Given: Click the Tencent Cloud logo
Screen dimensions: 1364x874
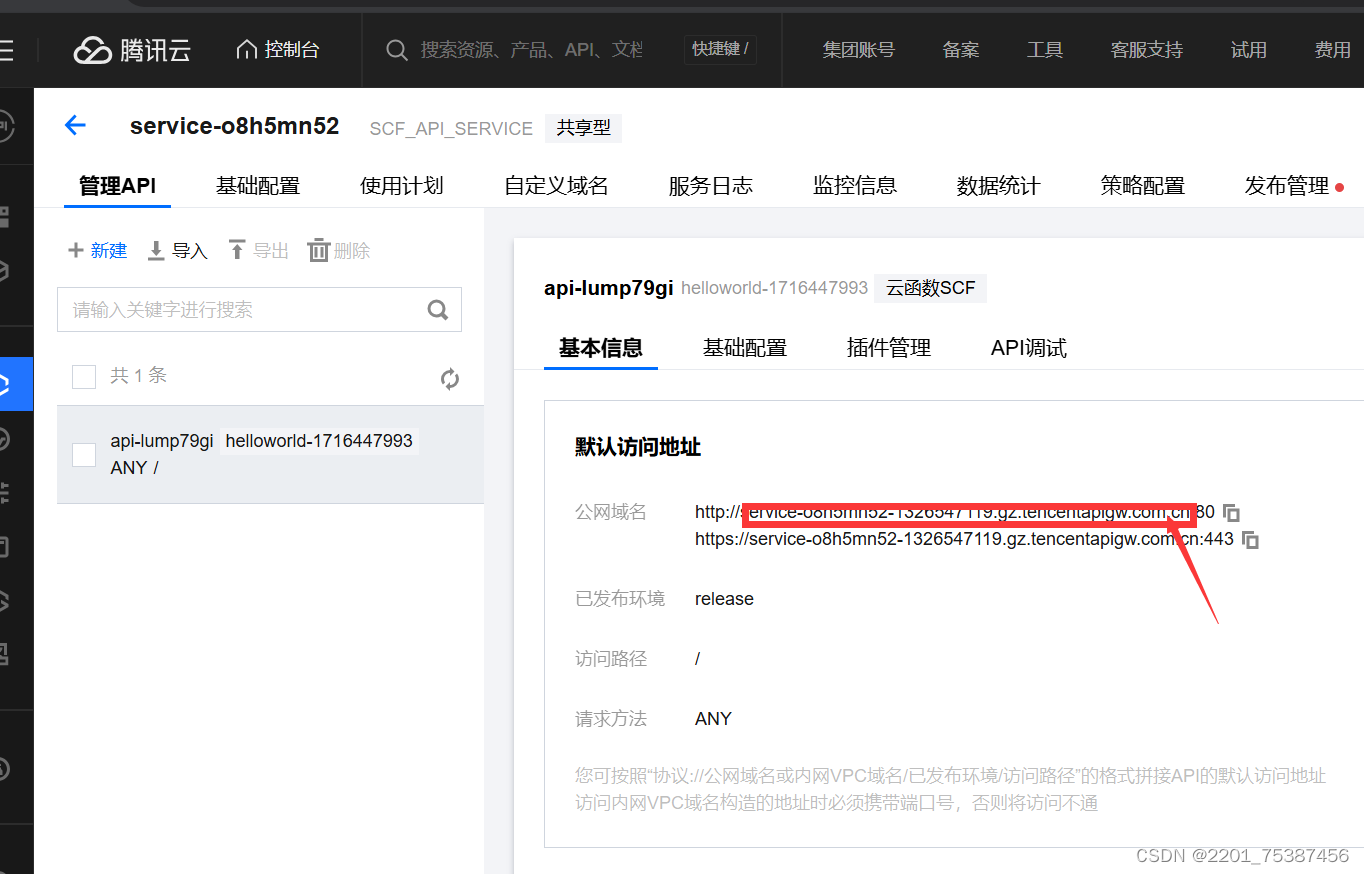Looking at the screenshot, I should (x=132, y=50).
